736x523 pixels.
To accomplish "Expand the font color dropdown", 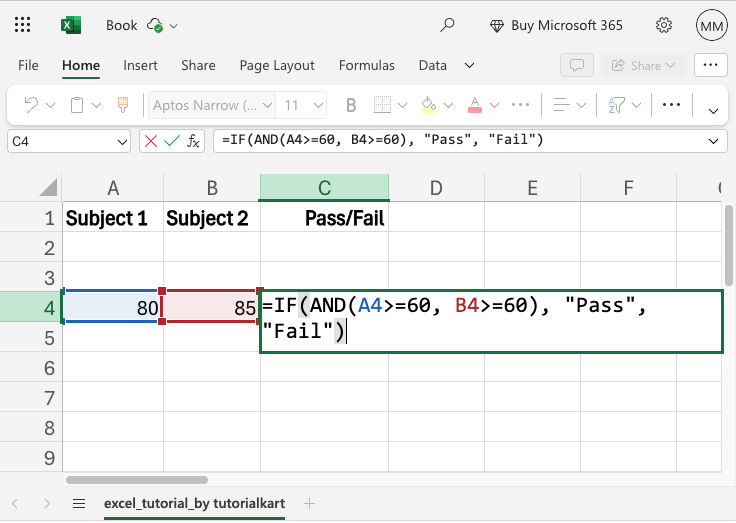I will (x=494, y=105).
